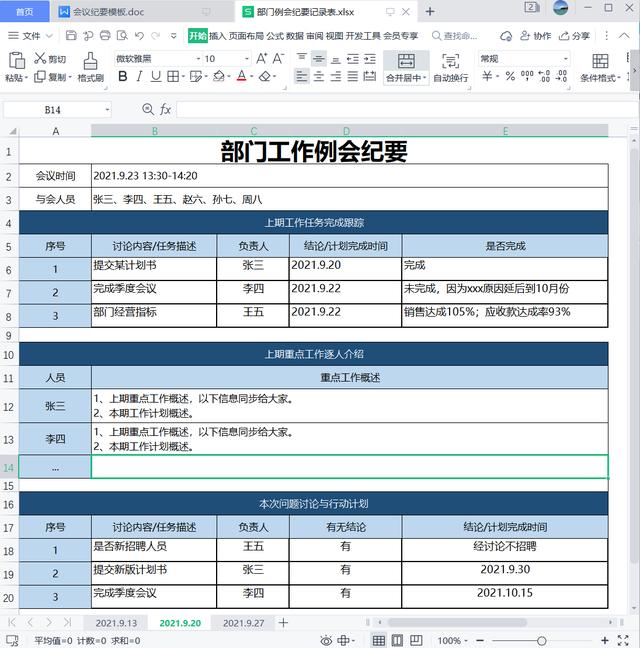The width and height of the screenshot is (640, 648).
Task: Expand the Name Box dropdown arrow
Action: click(107, 110)
